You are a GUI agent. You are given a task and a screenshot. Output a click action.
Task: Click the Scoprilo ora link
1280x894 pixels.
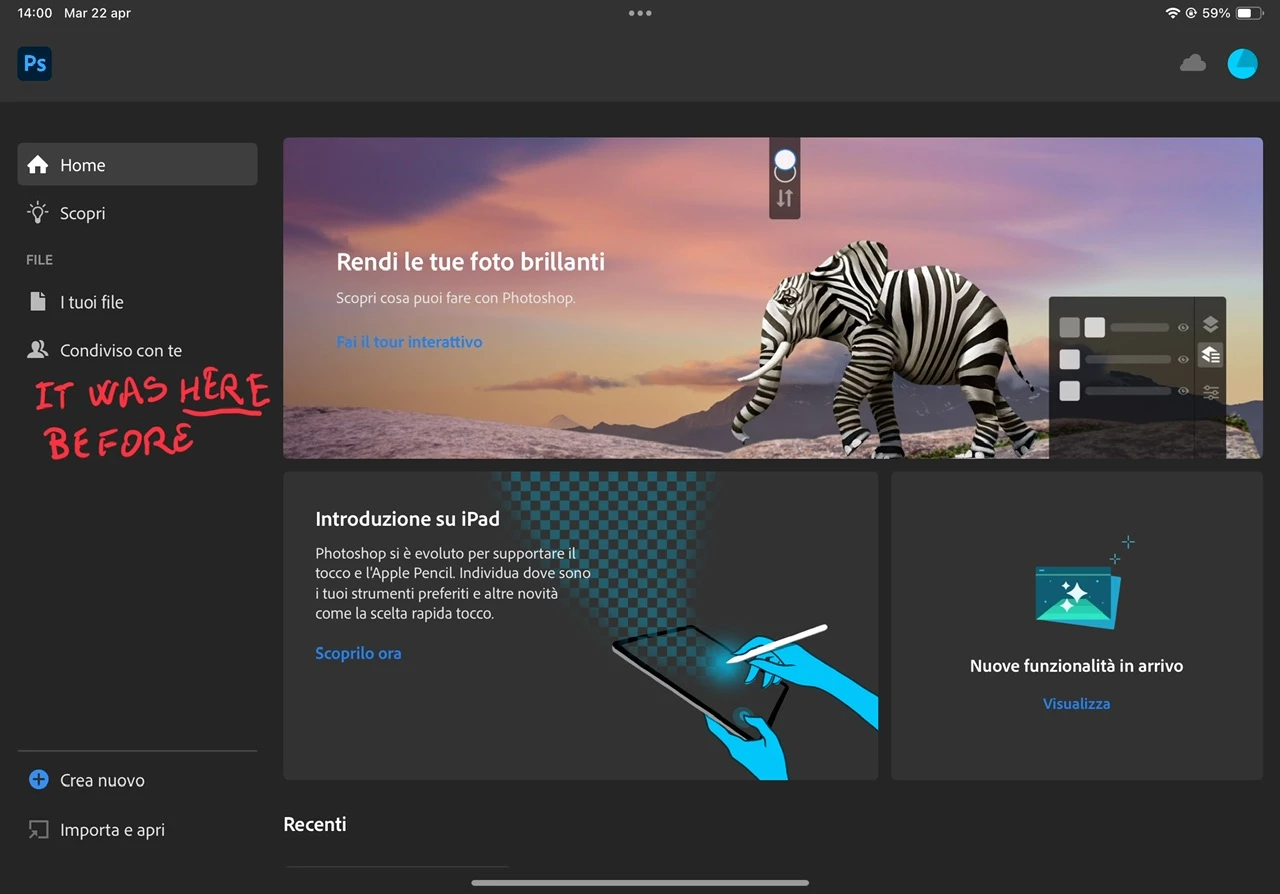358,654
